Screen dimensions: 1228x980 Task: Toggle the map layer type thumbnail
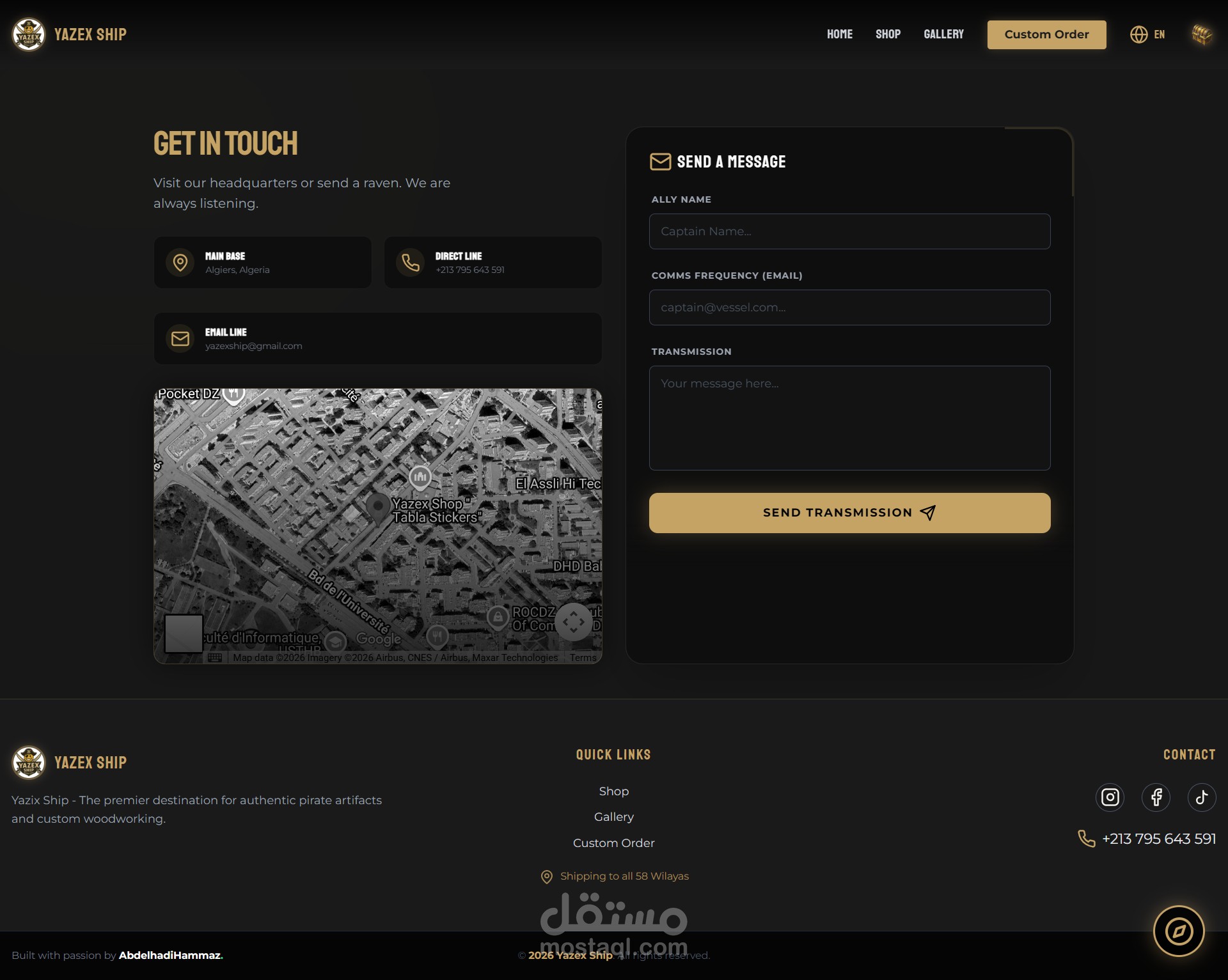(x=184, y=634)
